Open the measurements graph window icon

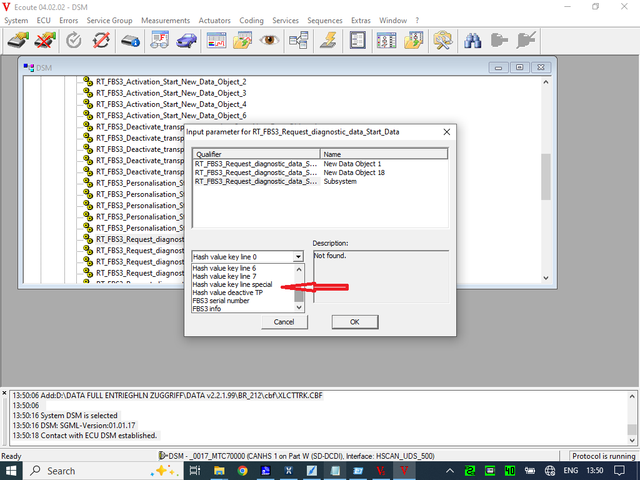coord(216,40)
